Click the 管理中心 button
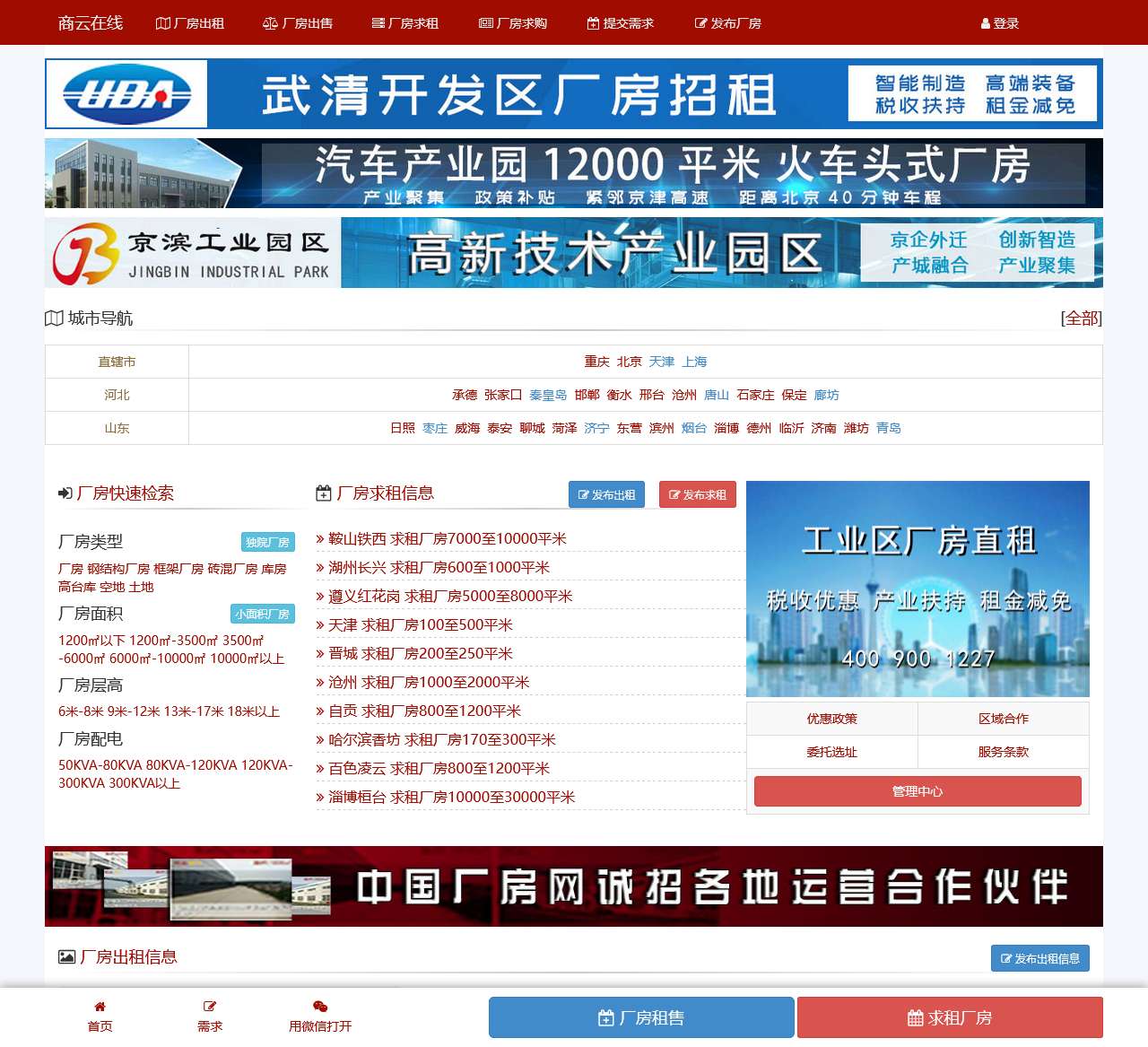This screenshot has width=1148, height=1047. [918, 791]
